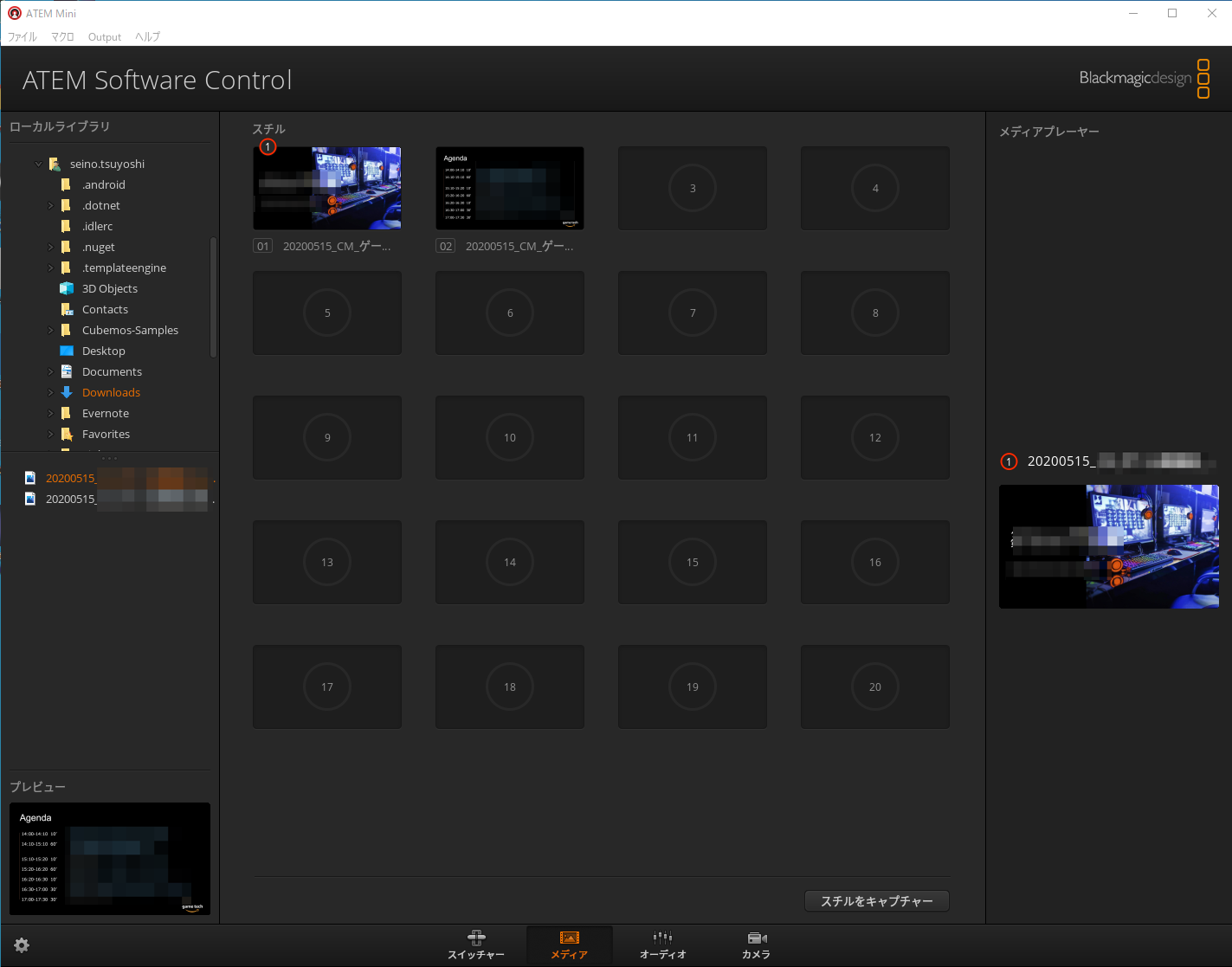This screenshot has width=1232, height=967.
Task: Switch to the オーディオ page
Action: [x=663, y=945]
